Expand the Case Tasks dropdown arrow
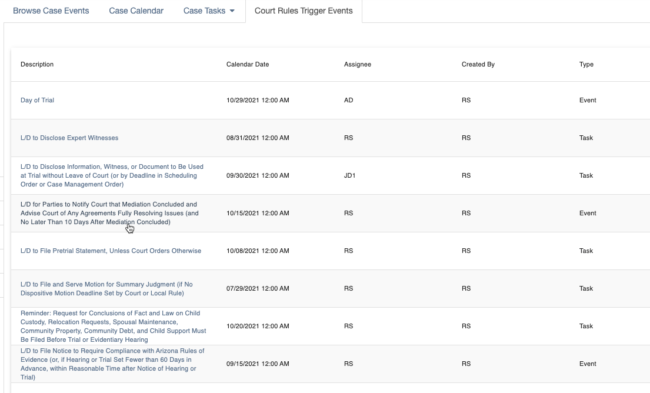 (x=232, y=11)
